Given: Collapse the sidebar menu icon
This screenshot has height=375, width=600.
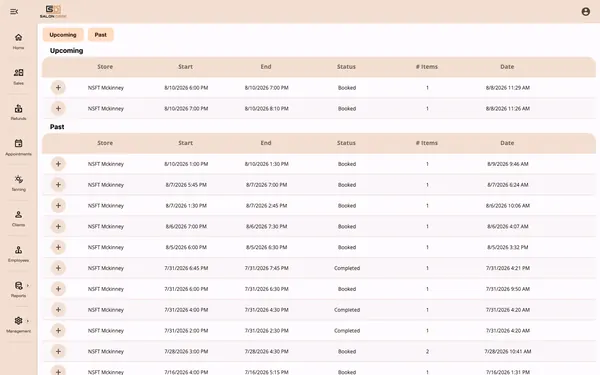Looking at the screenshot, I should 14,12.
